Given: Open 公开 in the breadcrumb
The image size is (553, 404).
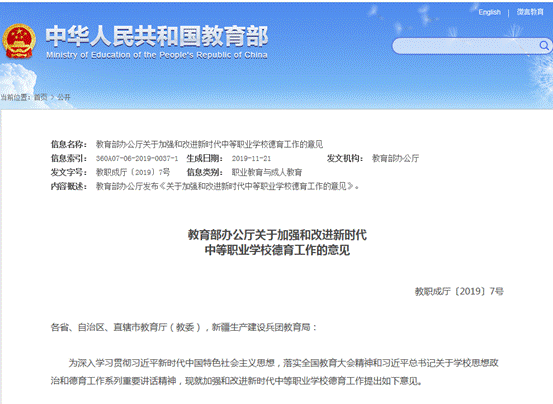Looking at the screenshot, I should 64,97.
